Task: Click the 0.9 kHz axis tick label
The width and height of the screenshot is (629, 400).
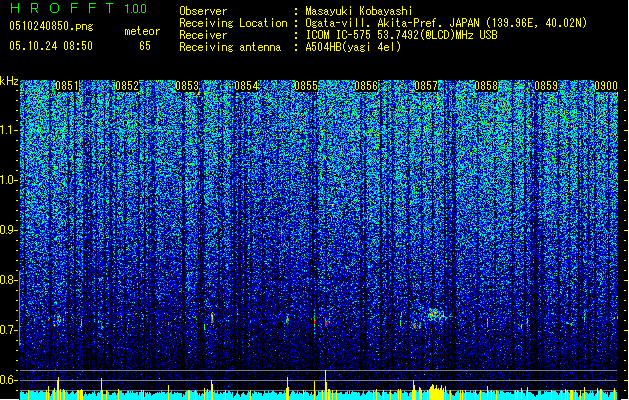Action: click(x=9, y=230)
